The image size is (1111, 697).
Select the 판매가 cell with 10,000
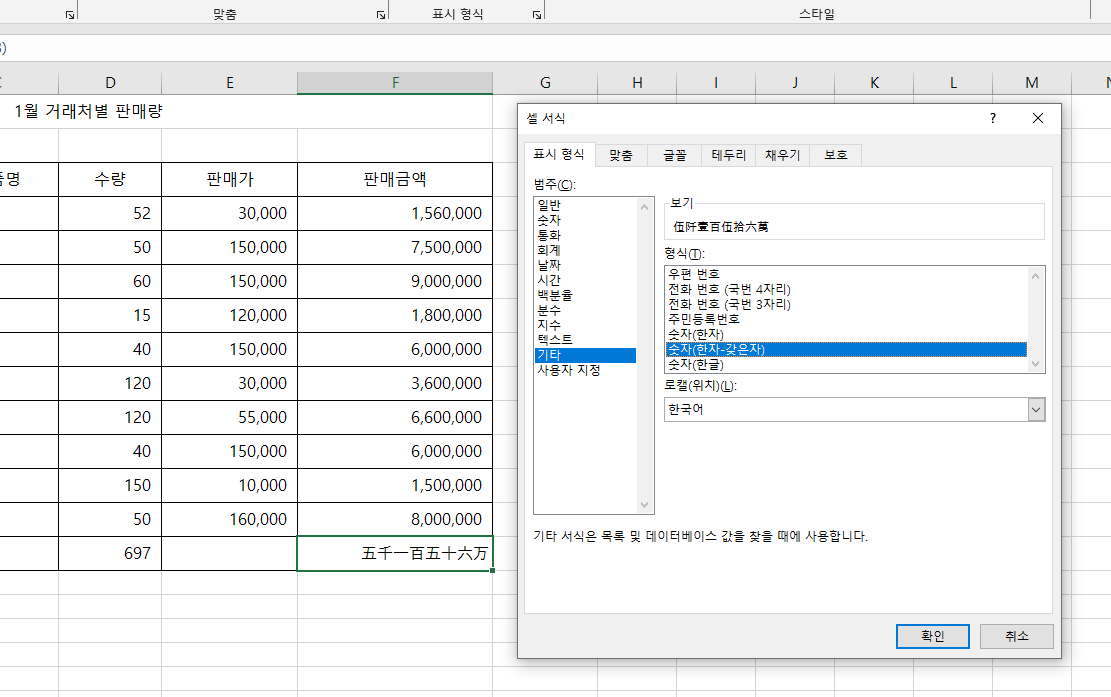[230, 485]
